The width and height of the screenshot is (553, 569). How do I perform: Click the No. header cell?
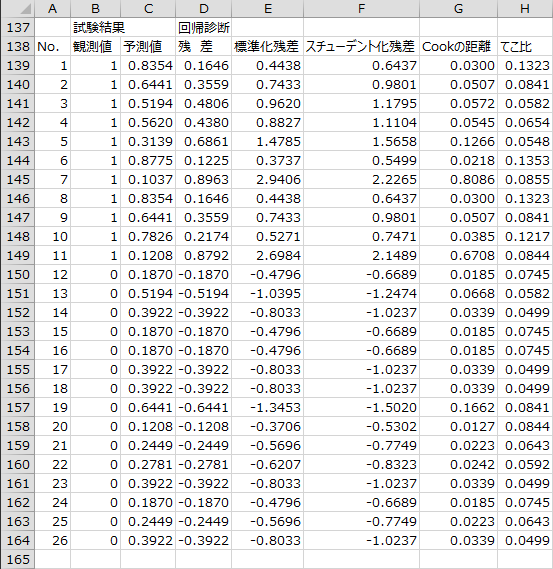53,46
